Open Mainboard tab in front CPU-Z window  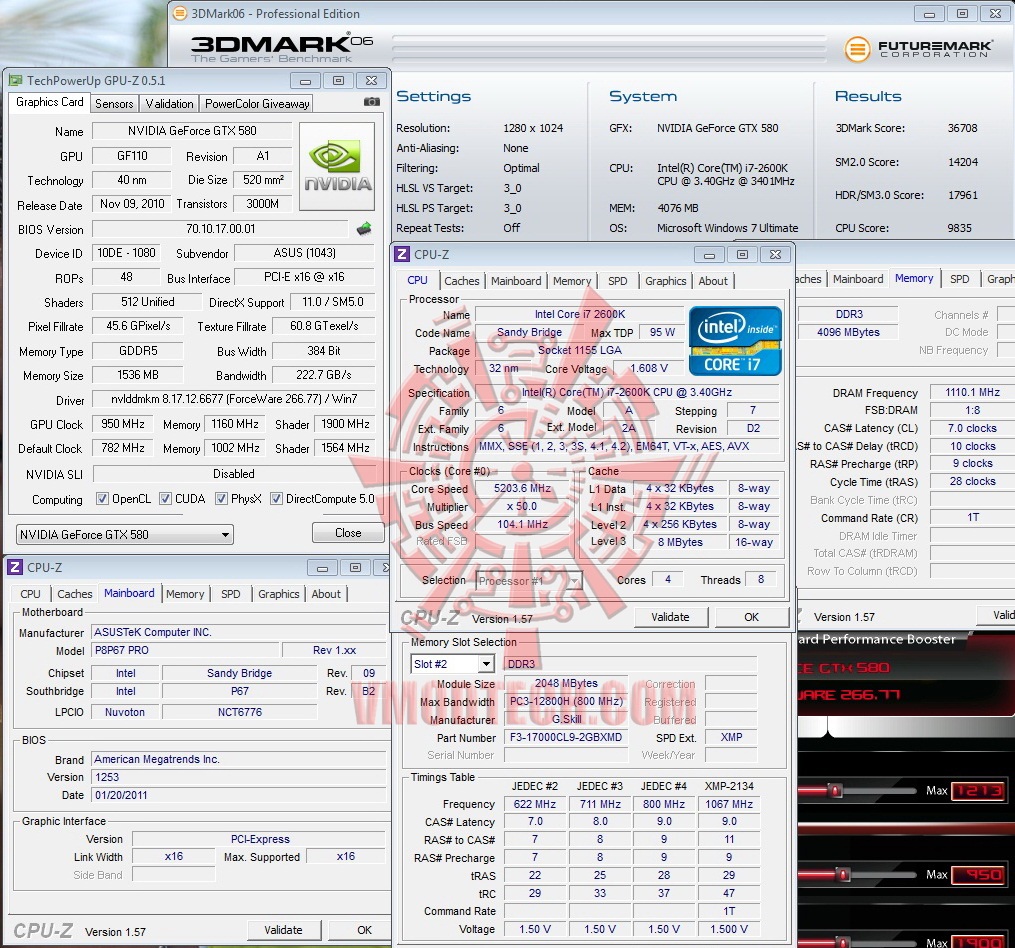tap(516, 281)
